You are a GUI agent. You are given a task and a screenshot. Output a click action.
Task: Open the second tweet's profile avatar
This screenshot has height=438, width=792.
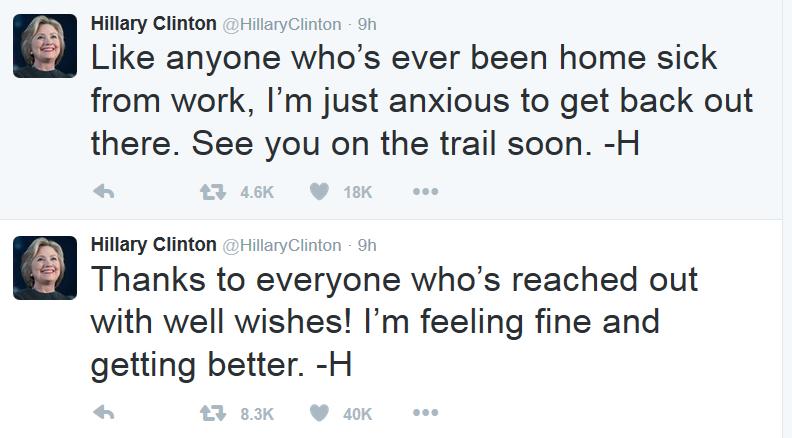click(45, 269)
